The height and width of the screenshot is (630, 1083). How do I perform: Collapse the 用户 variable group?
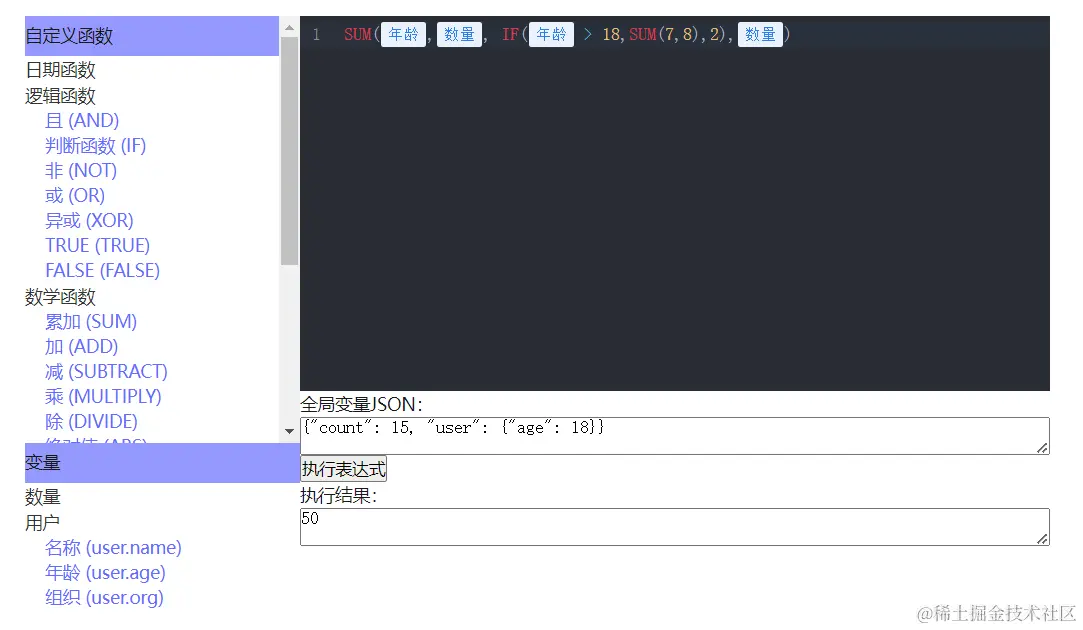pyautogui.click(x=42, y=523)
